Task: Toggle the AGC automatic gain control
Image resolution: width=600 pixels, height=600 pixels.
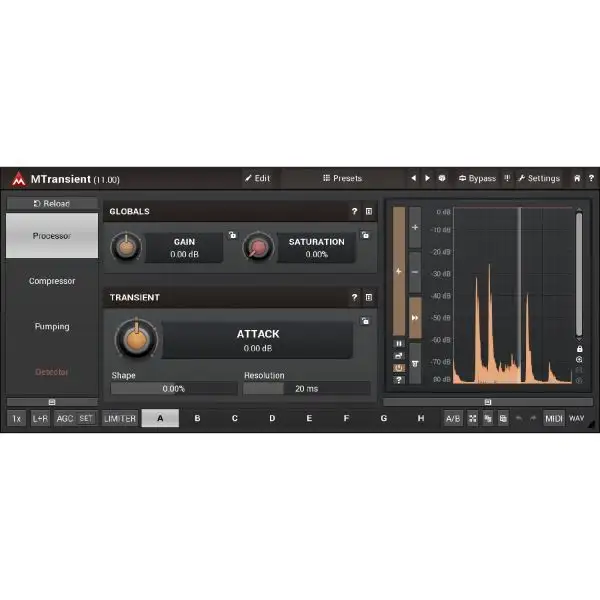Action: 64,419
